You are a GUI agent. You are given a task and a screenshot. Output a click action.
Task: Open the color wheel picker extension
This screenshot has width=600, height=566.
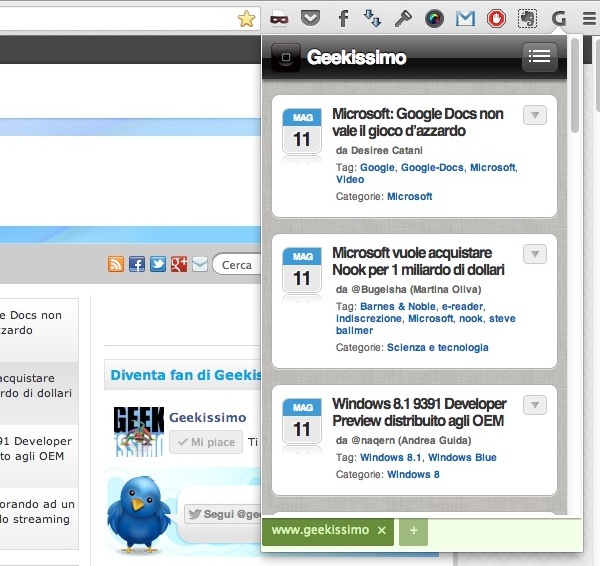tap(434, 18)
